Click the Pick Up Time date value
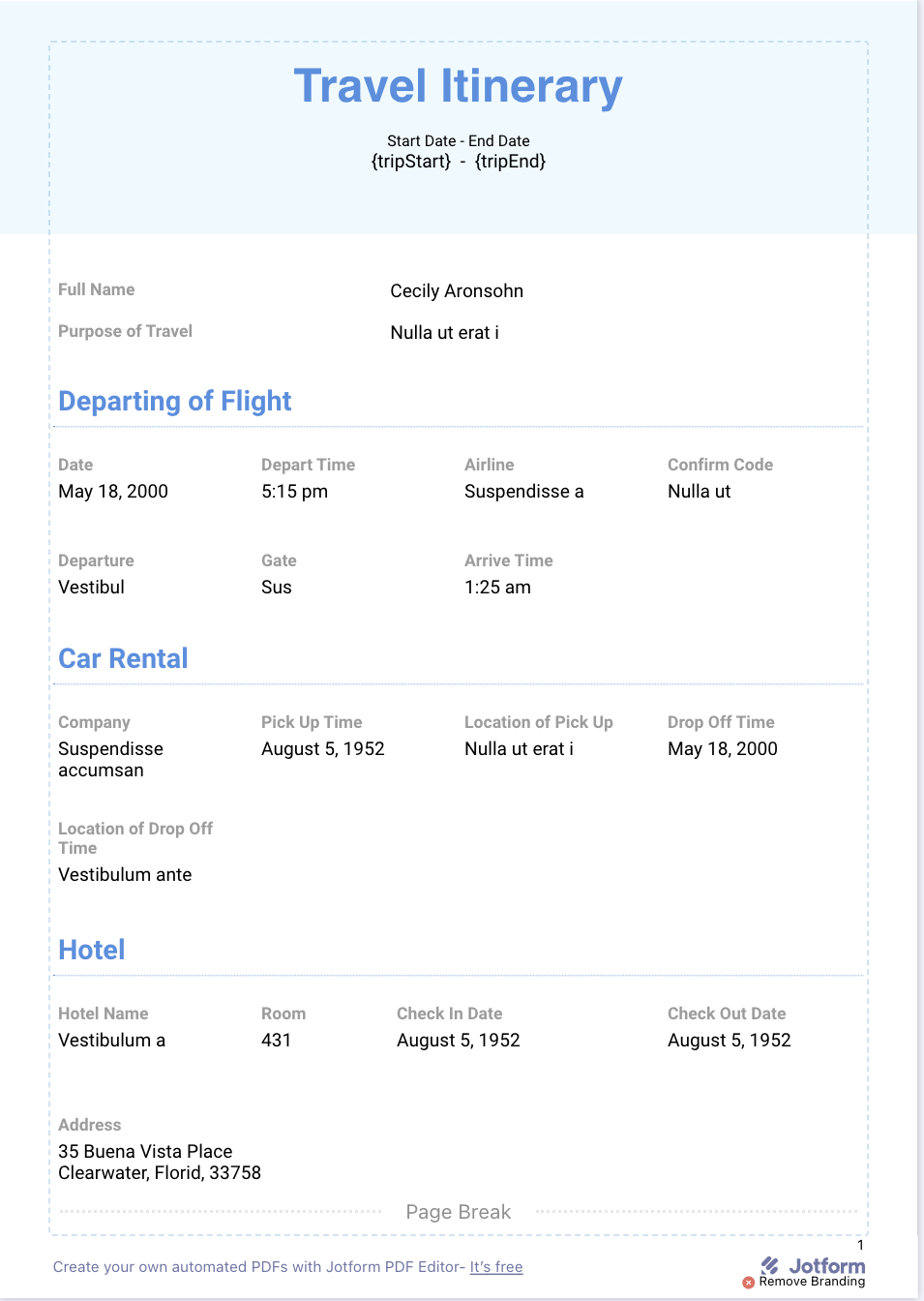The image size is (924, 1301). [x=323, y=749]
